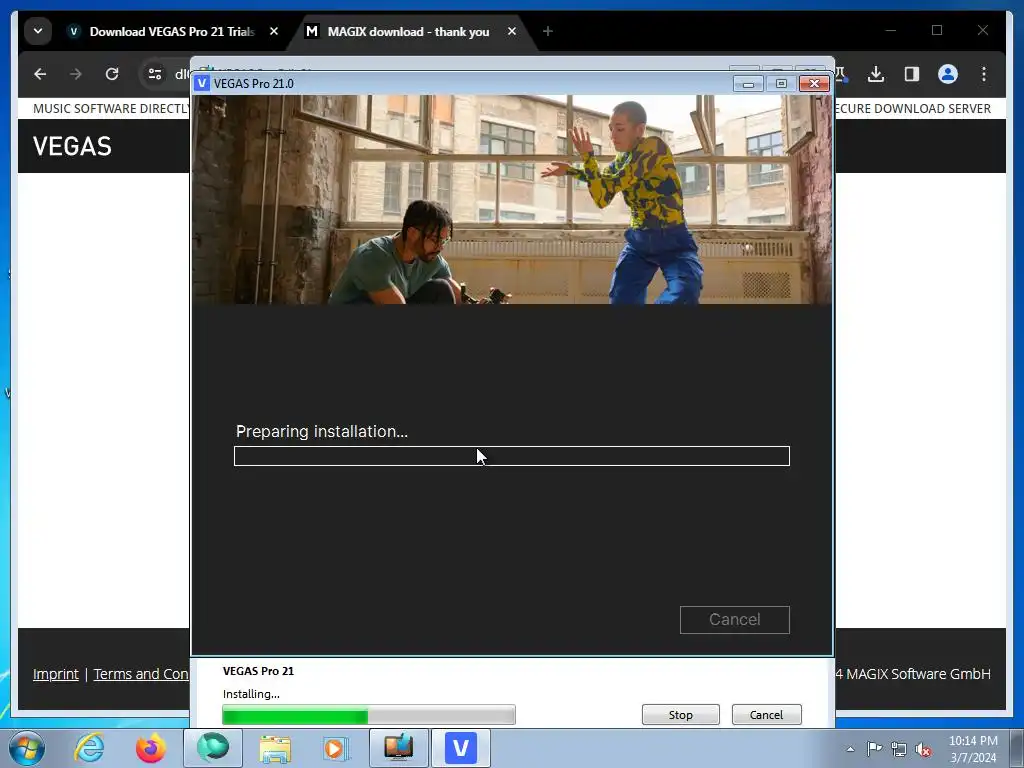Close the Download VEGAS Pro 21 Trials tab

pyautogui.click(x=274, y=31)
